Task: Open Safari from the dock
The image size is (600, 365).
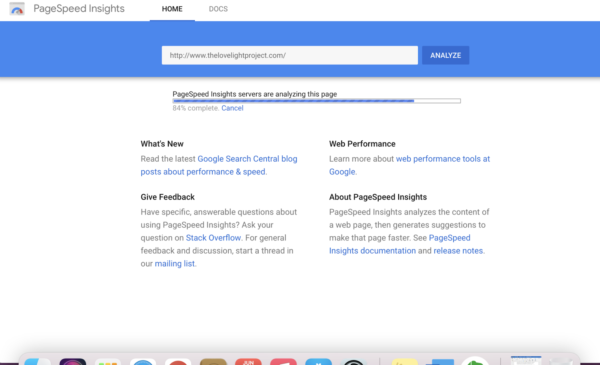Action: tap(143, 362)
